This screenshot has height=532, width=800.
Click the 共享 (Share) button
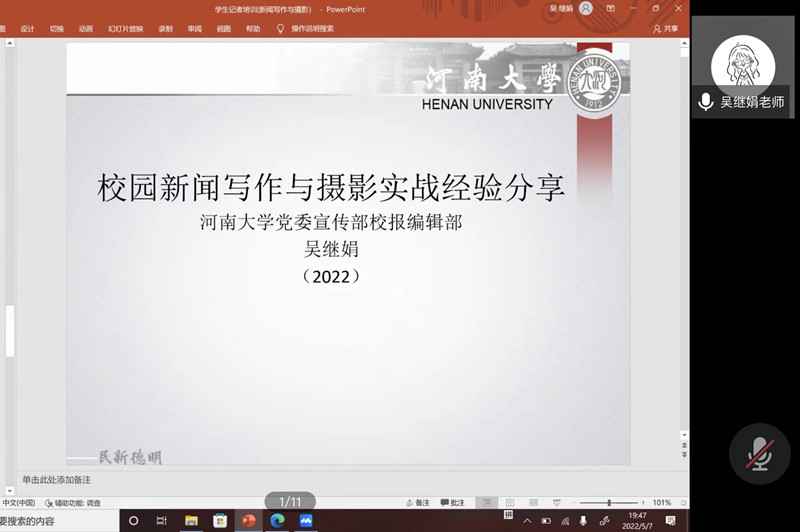665,29
